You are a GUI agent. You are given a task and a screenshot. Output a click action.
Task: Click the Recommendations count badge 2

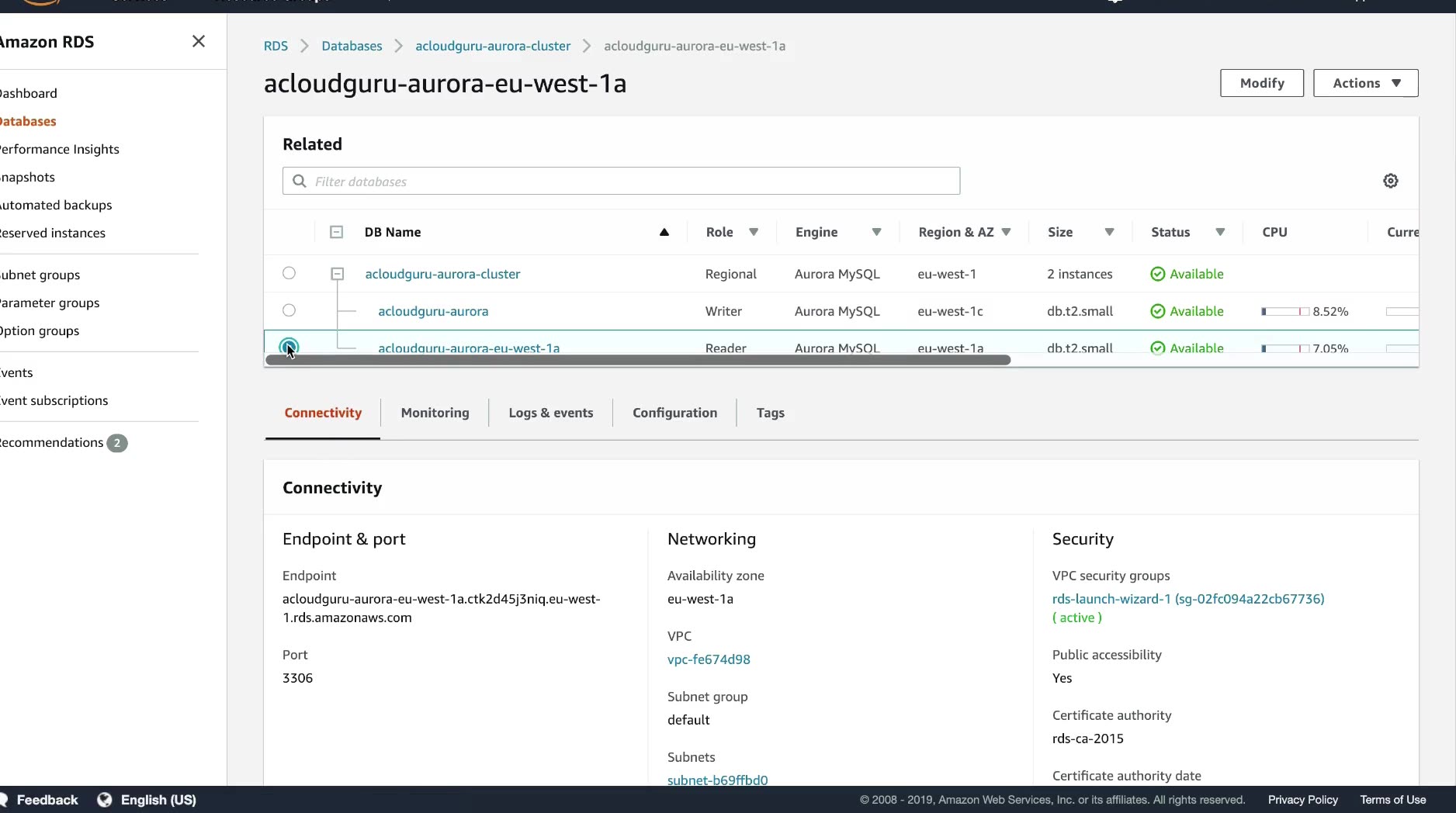point(117,443)
